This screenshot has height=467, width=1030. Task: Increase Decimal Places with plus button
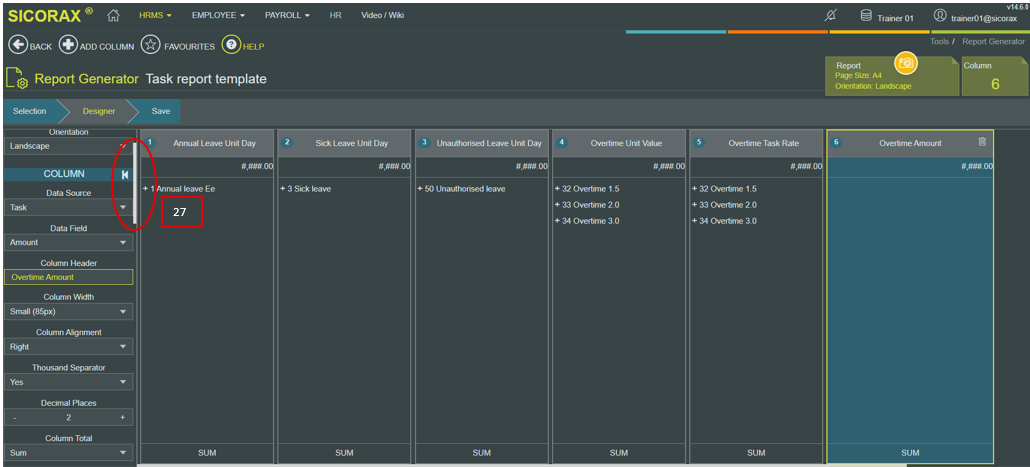pos(122,417)
